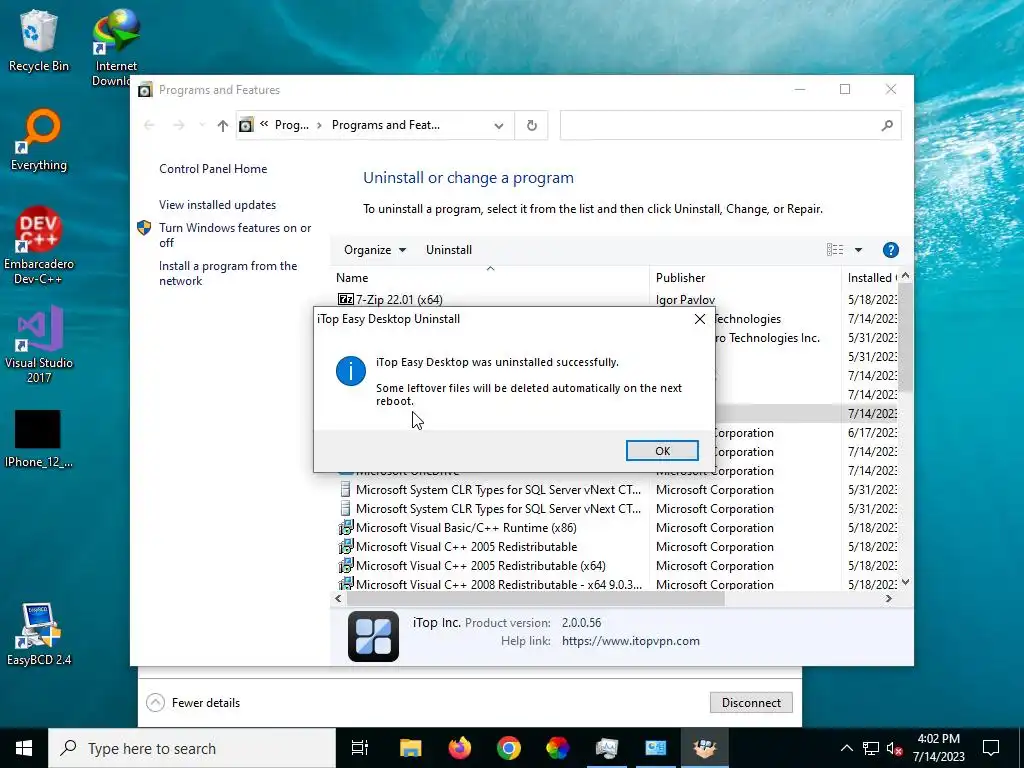Open the Internet Download Manager desktop shortcut
The height and width of the screenshot is (768, 1024).
[116, 47]
